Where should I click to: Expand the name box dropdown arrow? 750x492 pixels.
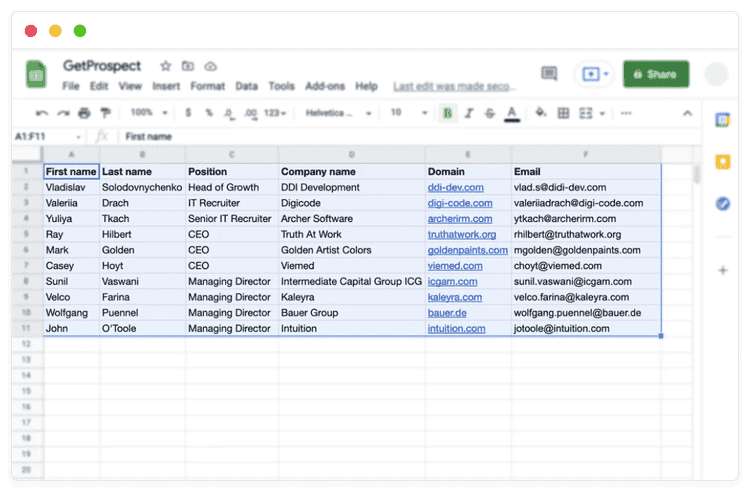(x=78, y=137)
